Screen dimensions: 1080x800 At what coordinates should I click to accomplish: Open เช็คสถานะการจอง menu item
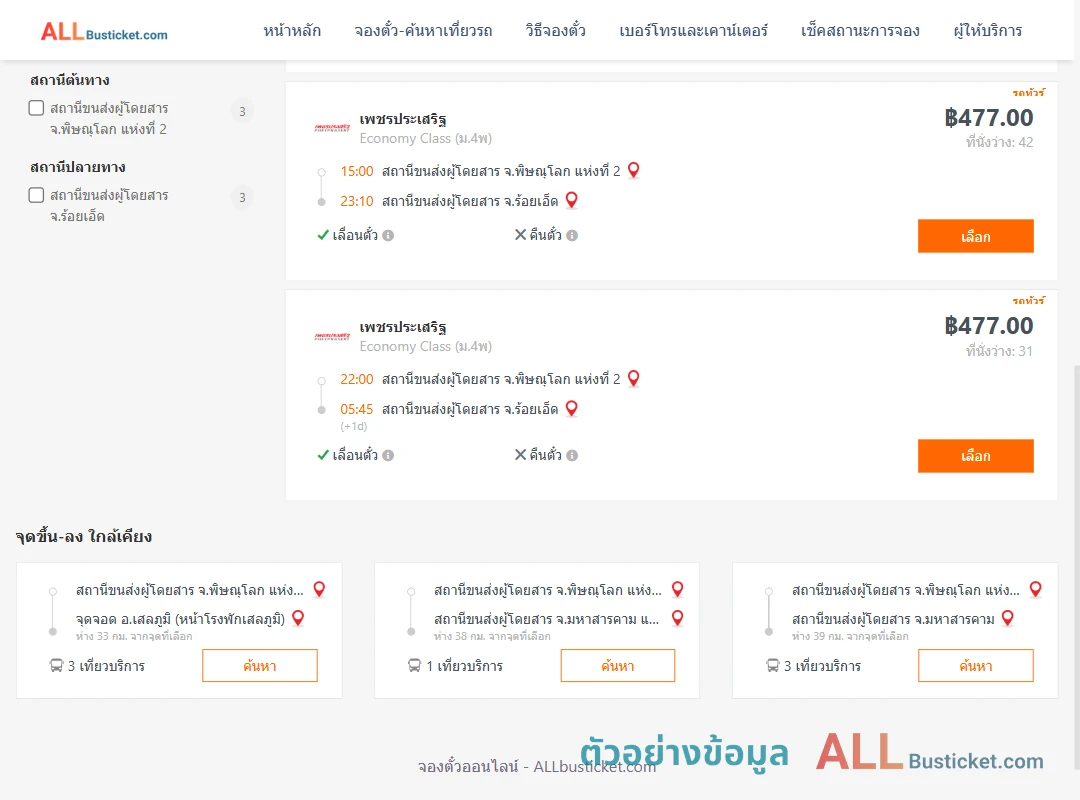pyautogui.click(x=860, y=31)
